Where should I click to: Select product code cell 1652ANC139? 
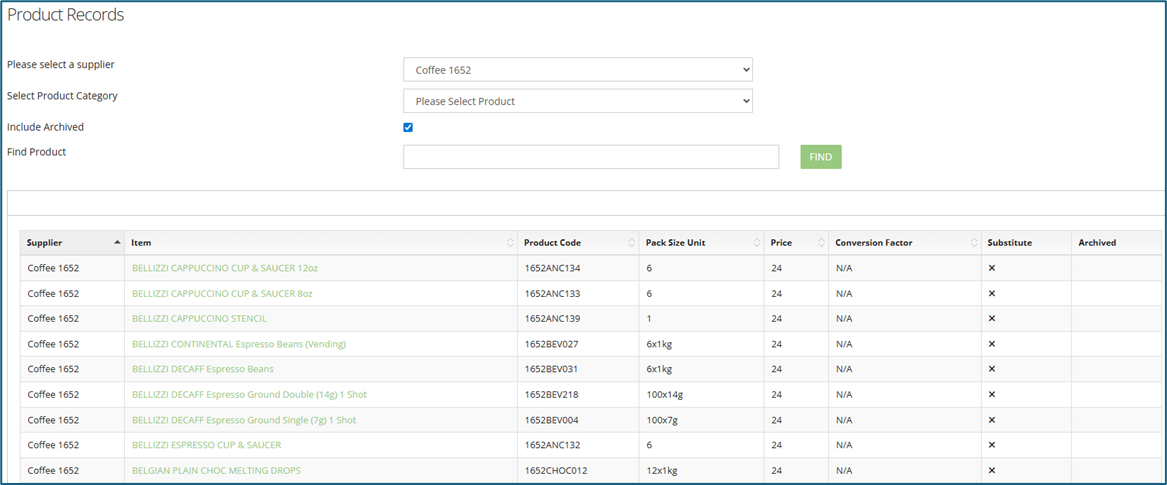click(x=578, y=318)
